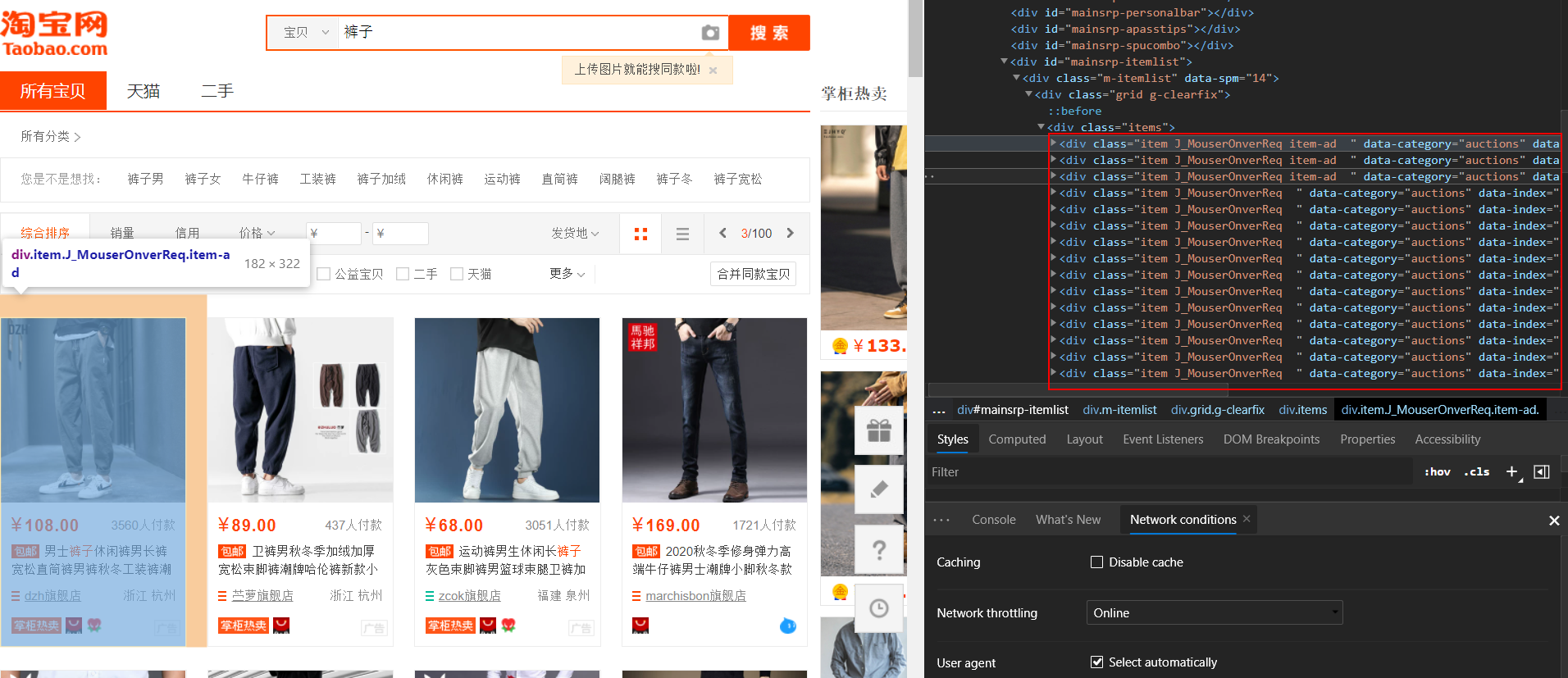Click the shop icon beside 芭罗旗舰店
This screenshot has height=678, width=1568.
click(222, 596)
